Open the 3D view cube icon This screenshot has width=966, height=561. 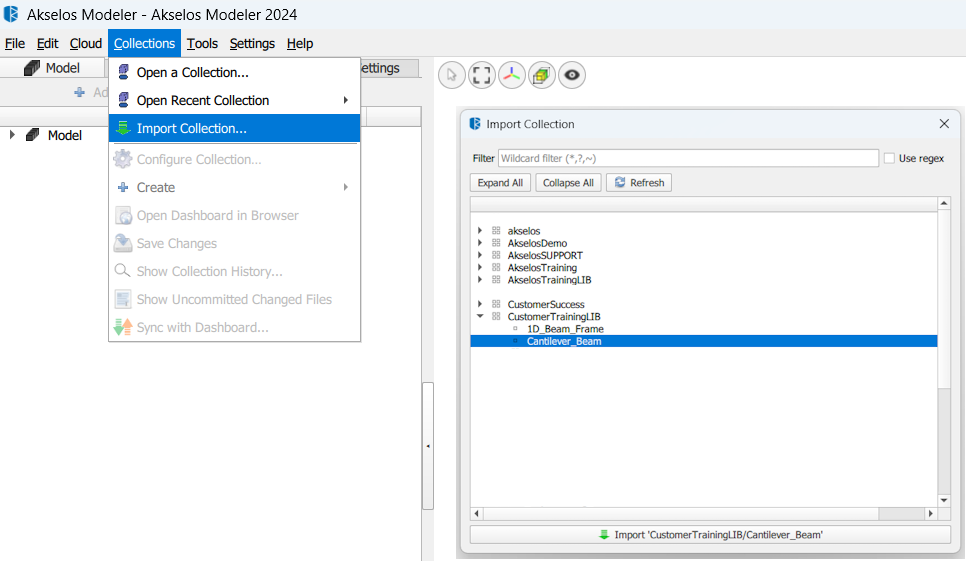tap(542, 75)
